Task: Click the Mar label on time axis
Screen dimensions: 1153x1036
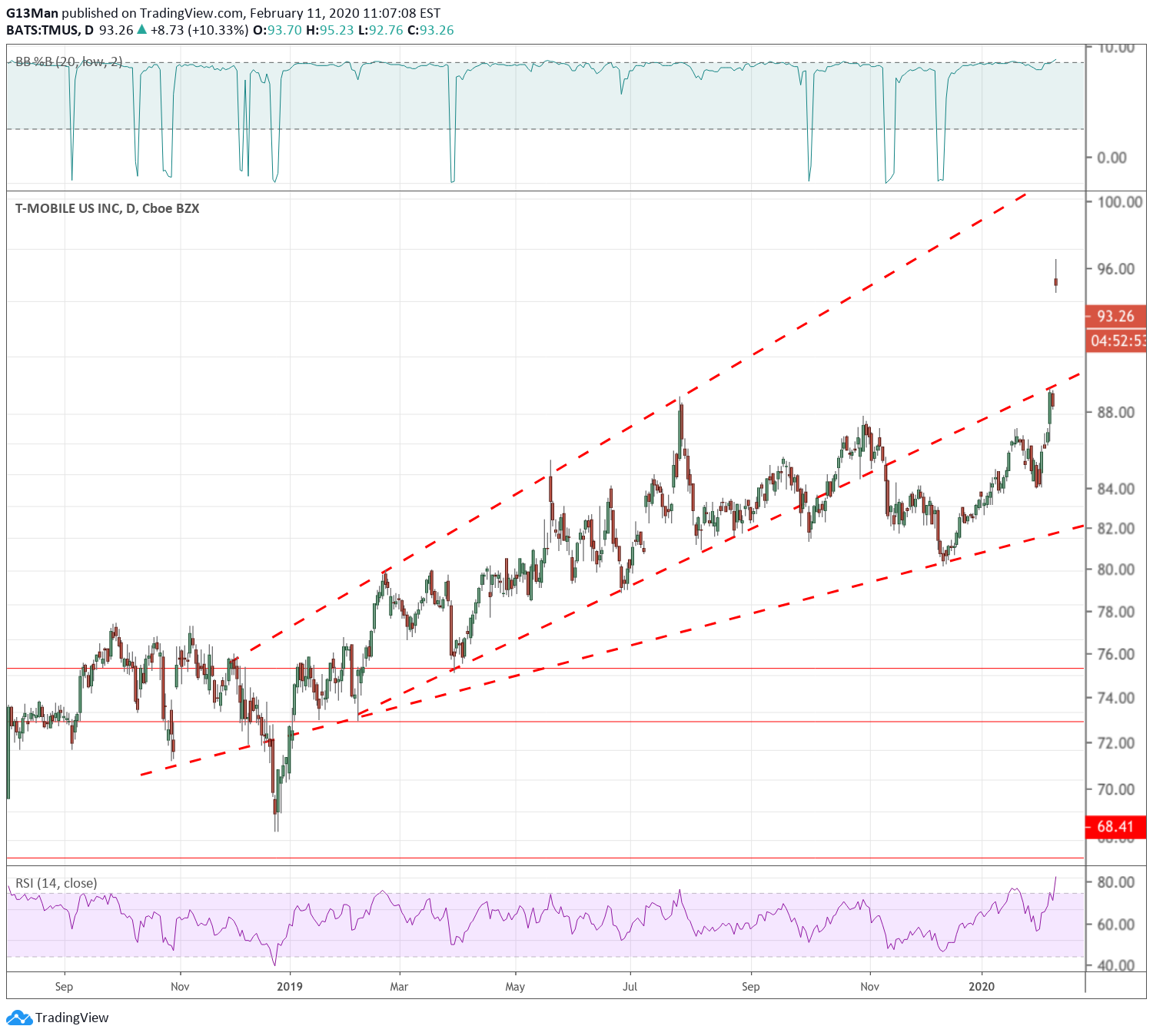Action: coord(399,987)
